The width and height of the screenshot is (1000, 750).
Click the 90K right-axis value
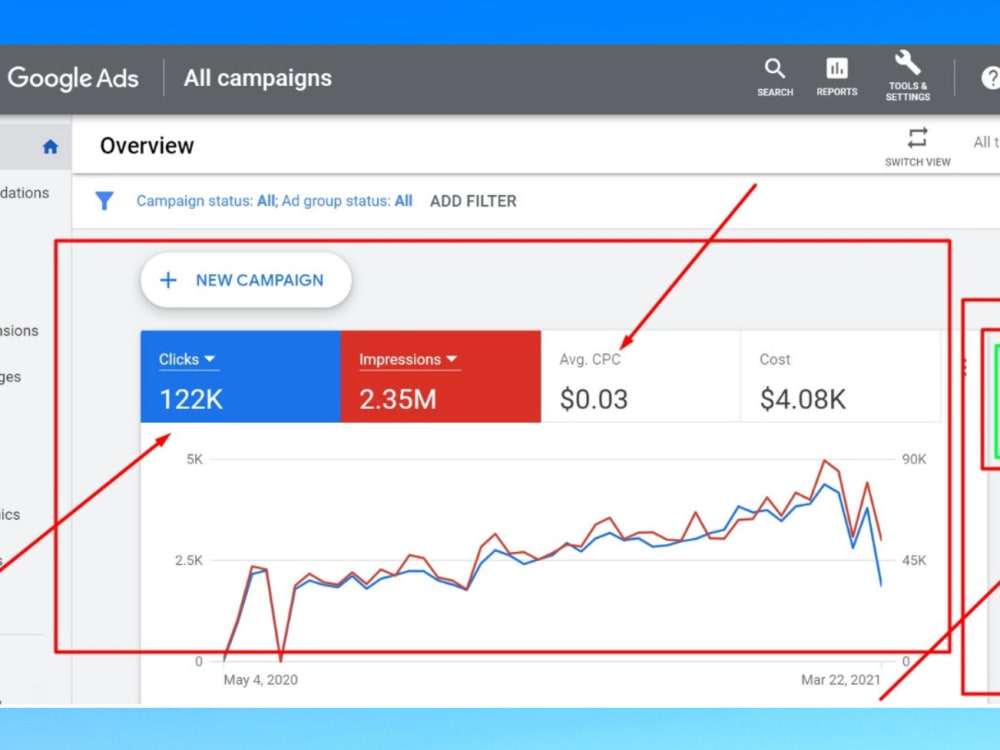pos(914,459)
